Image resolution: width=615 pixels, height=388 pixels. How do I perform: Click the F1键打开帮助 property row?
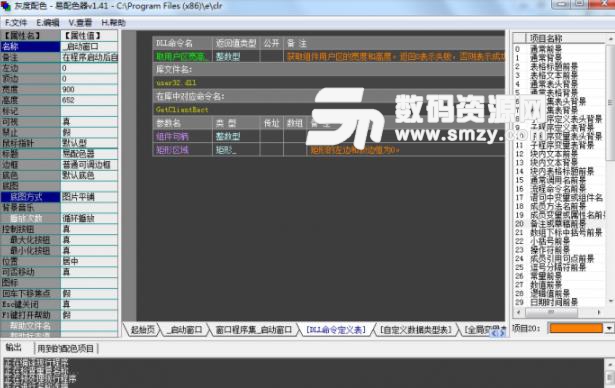pos(59,315)
